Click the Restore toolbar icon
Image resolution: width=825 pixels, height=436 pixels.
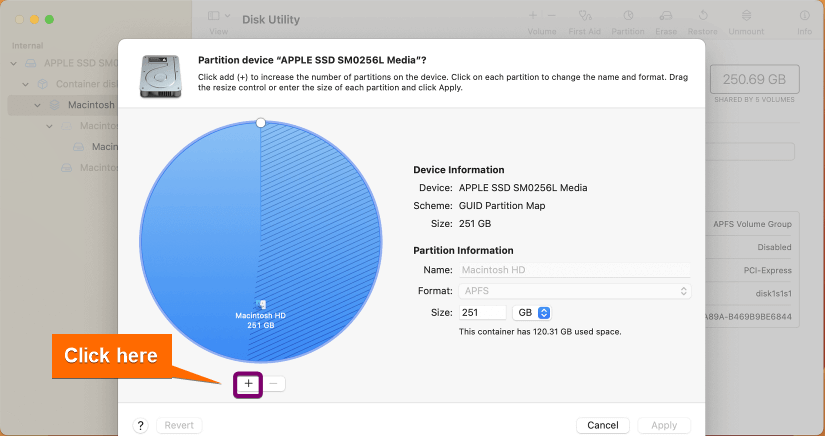coord(703,16)
